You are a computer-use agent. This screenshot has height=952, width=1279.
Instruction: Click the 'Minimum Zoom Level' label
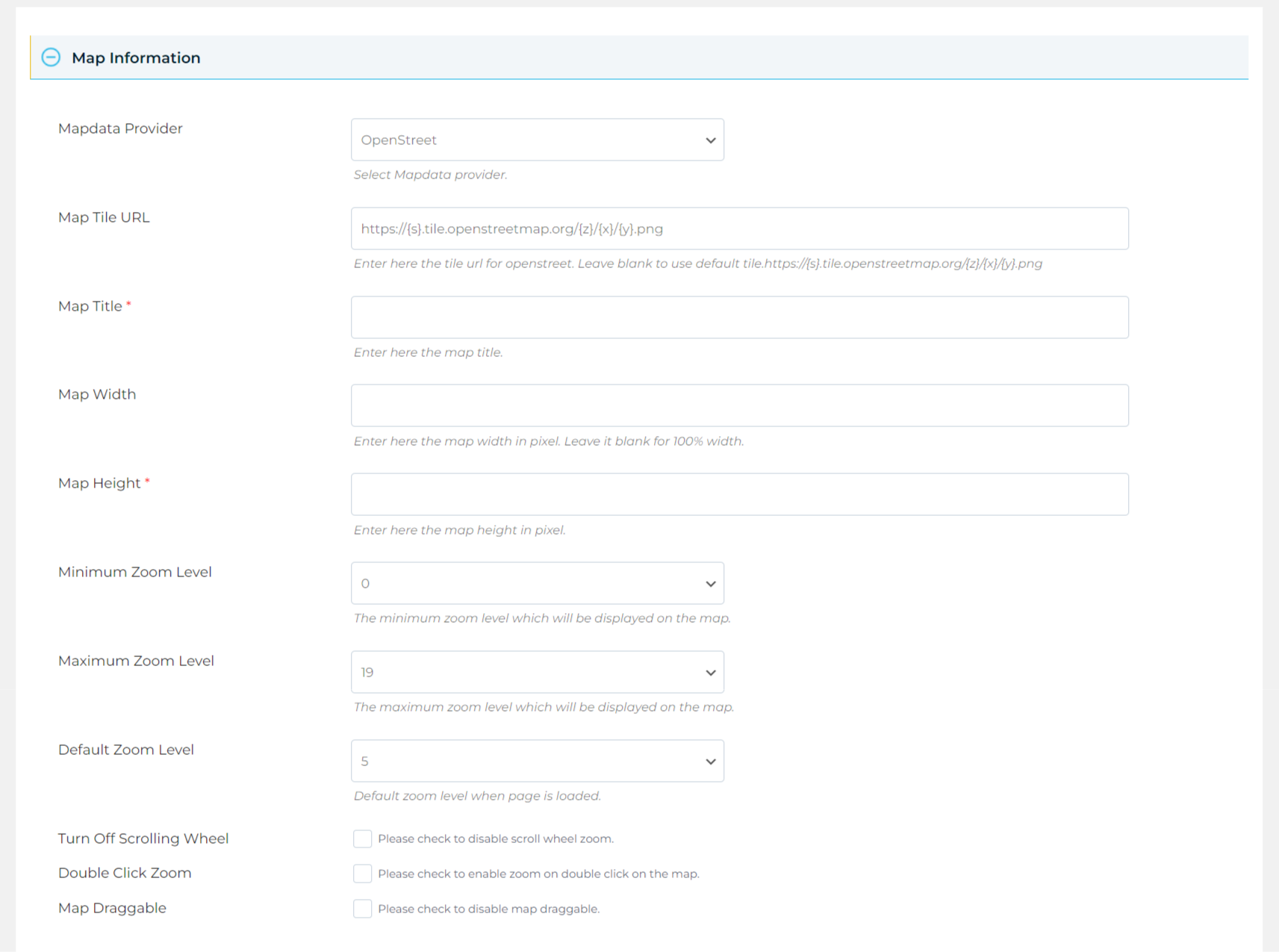tap(135, 572)
